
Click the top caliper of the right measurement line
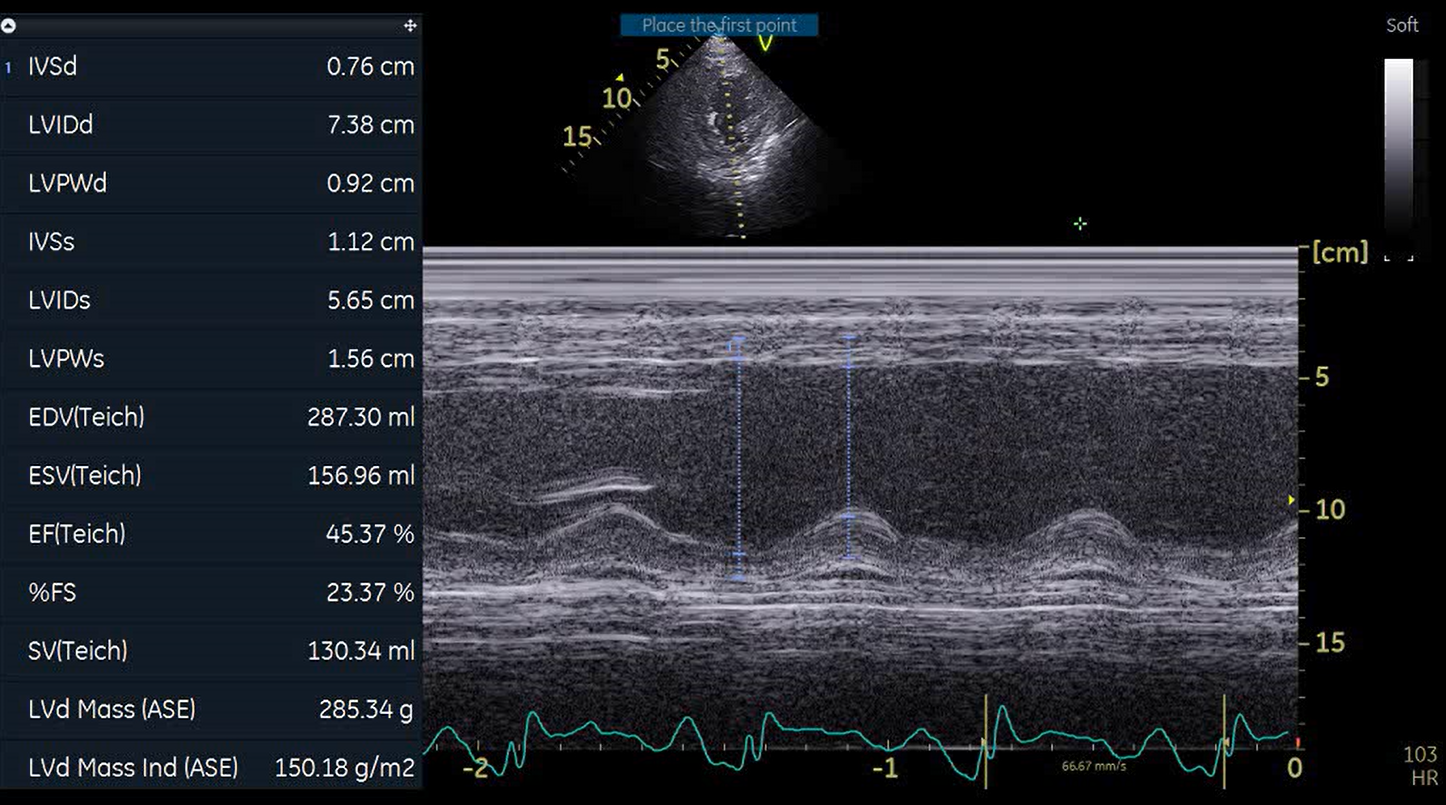click(848, 340)
